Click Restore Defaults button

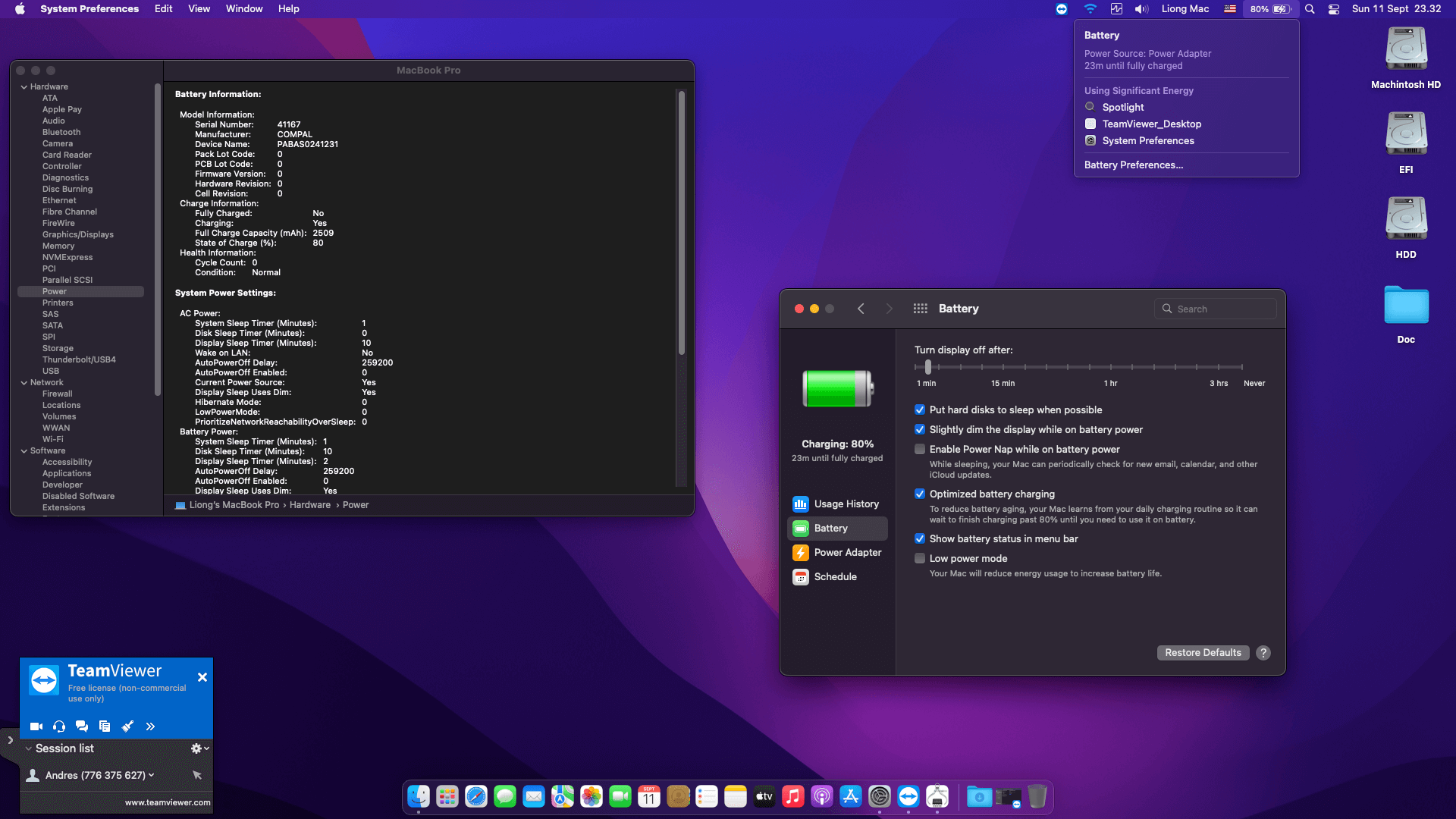click(1203, 653)
